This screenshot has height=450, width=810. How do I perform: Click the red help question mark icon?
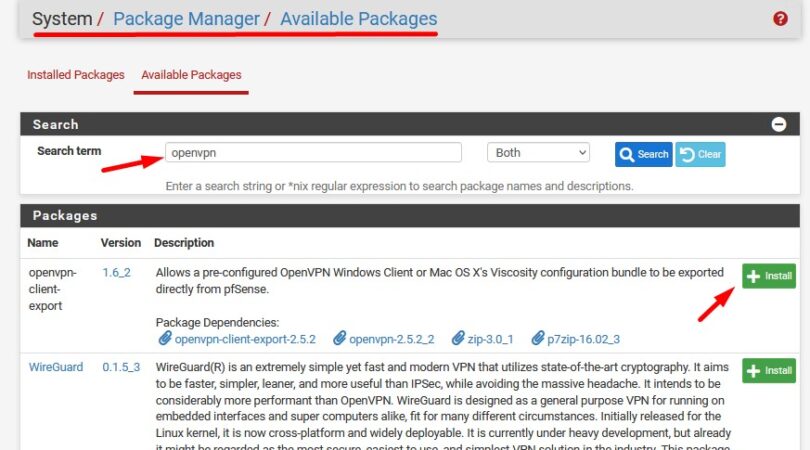(780, 19)
